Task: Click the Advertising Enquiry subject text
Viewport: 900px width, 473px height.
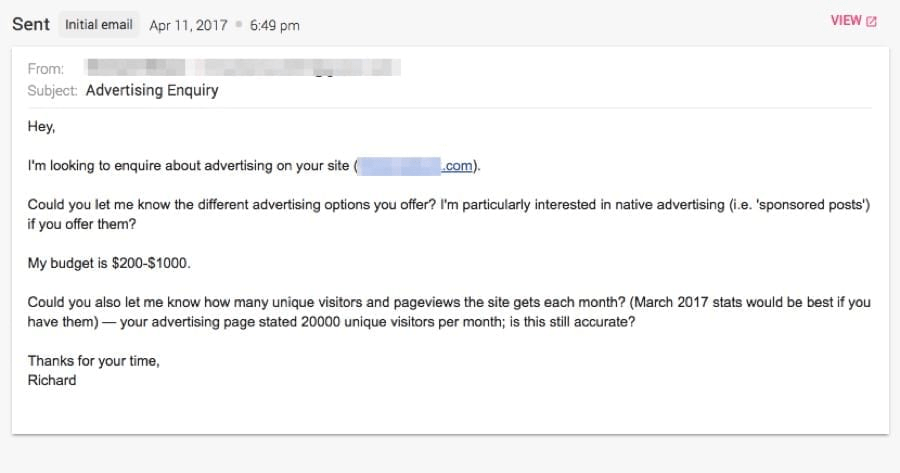Action: click(x=152, y=90)
